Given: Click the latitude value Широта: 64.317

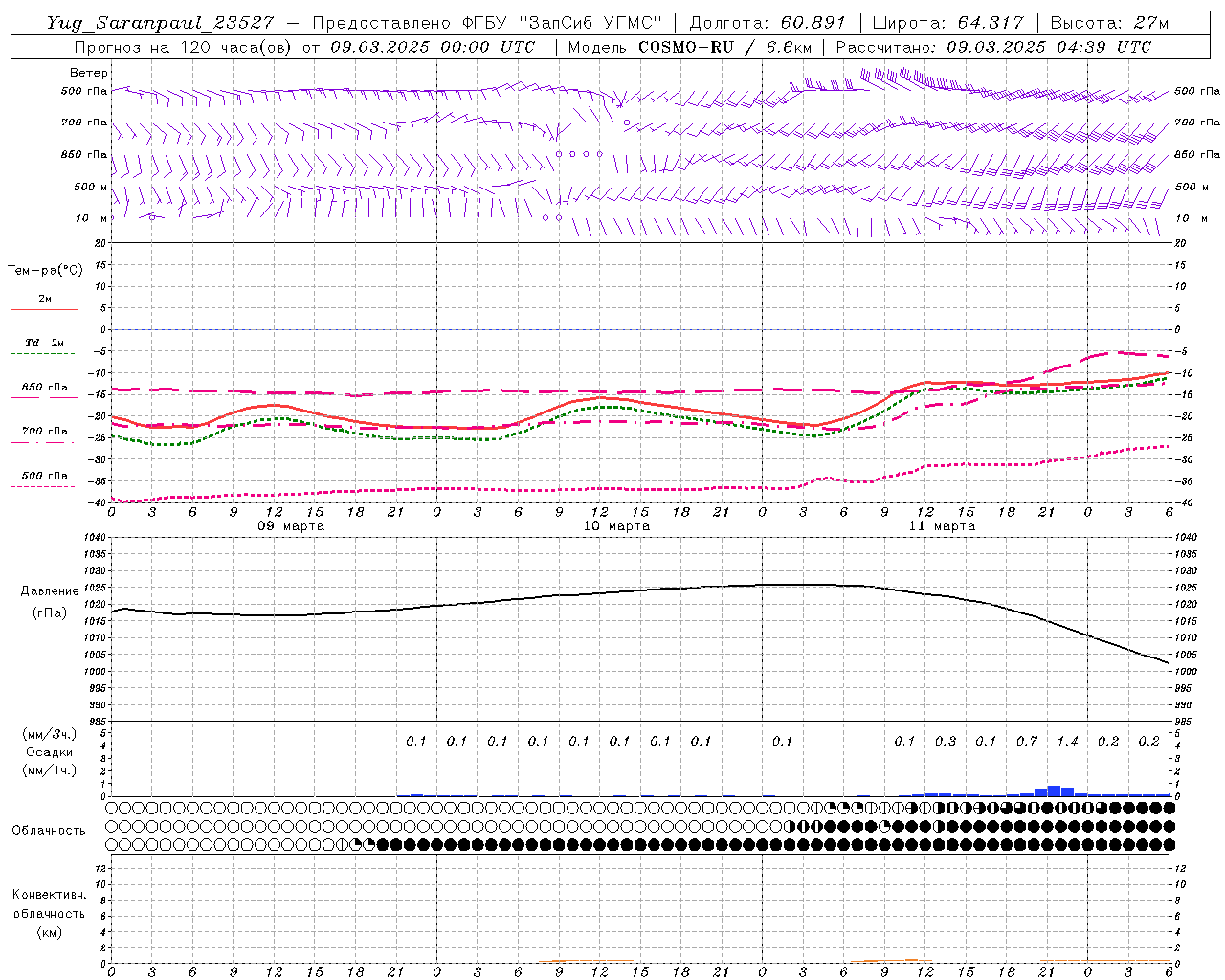Looking at the screenshot, I should pyautogui.click(x=947, y=23).
